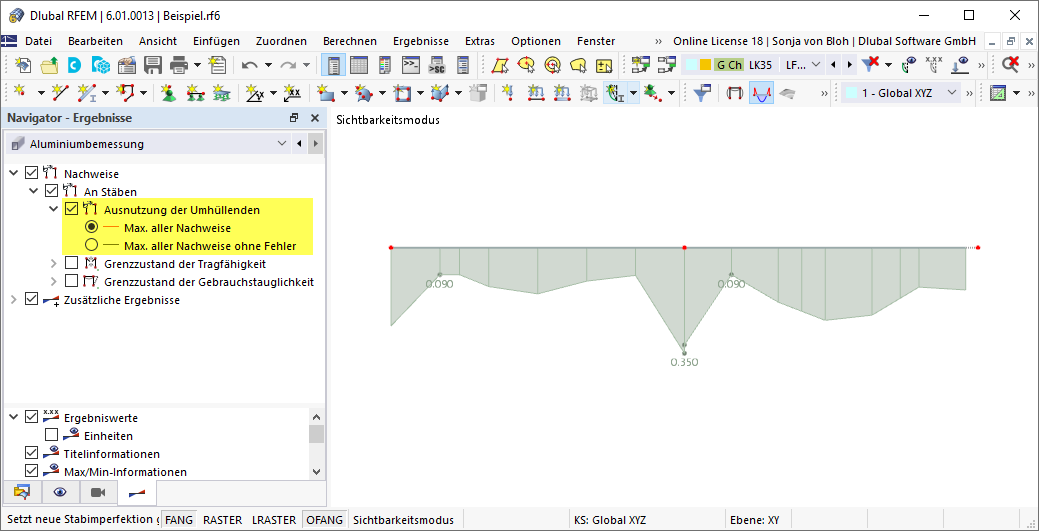1039x531 pixels.
Task: Select Max. aller Nachweise radio button
Action: [x=91, y=227]
